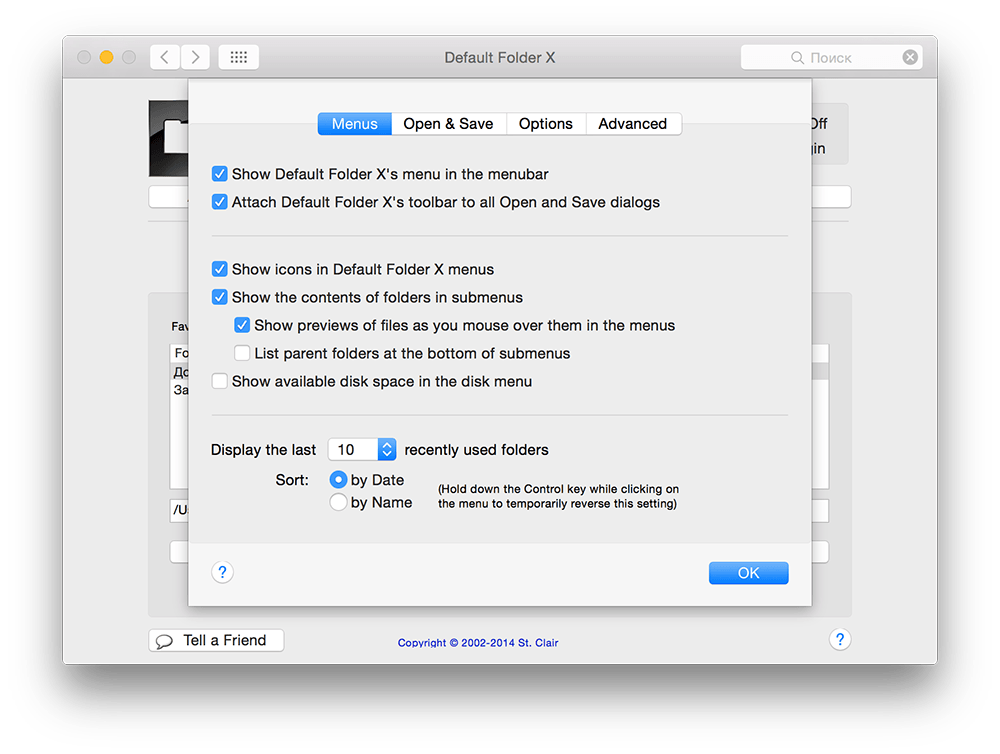Switch to the Menus tab
This screenshot has height=754, width=1000.
pos(355,124)
